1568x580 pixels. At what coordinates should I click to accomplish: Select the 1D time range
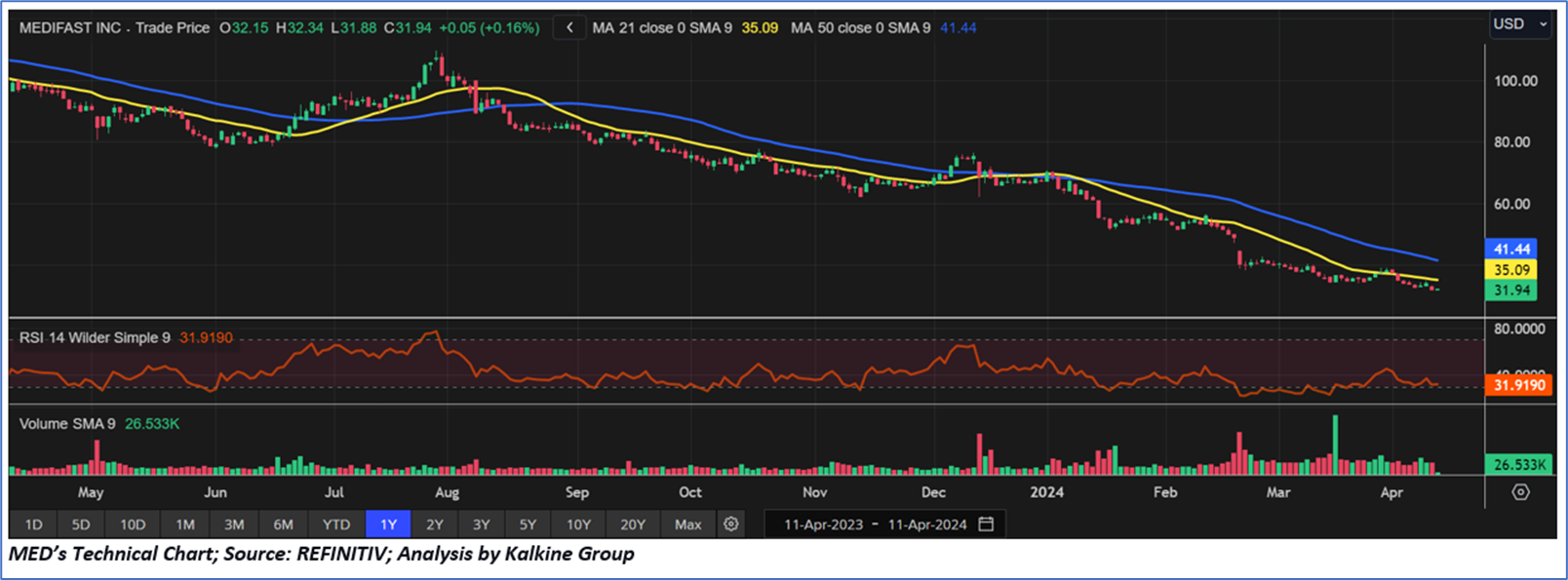pos(33,524)
